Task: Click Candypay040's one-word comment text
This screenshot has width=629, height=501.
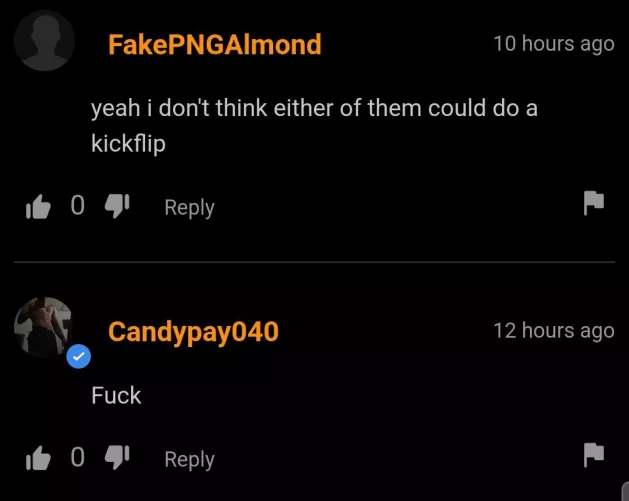Action: tap(116, 396)
